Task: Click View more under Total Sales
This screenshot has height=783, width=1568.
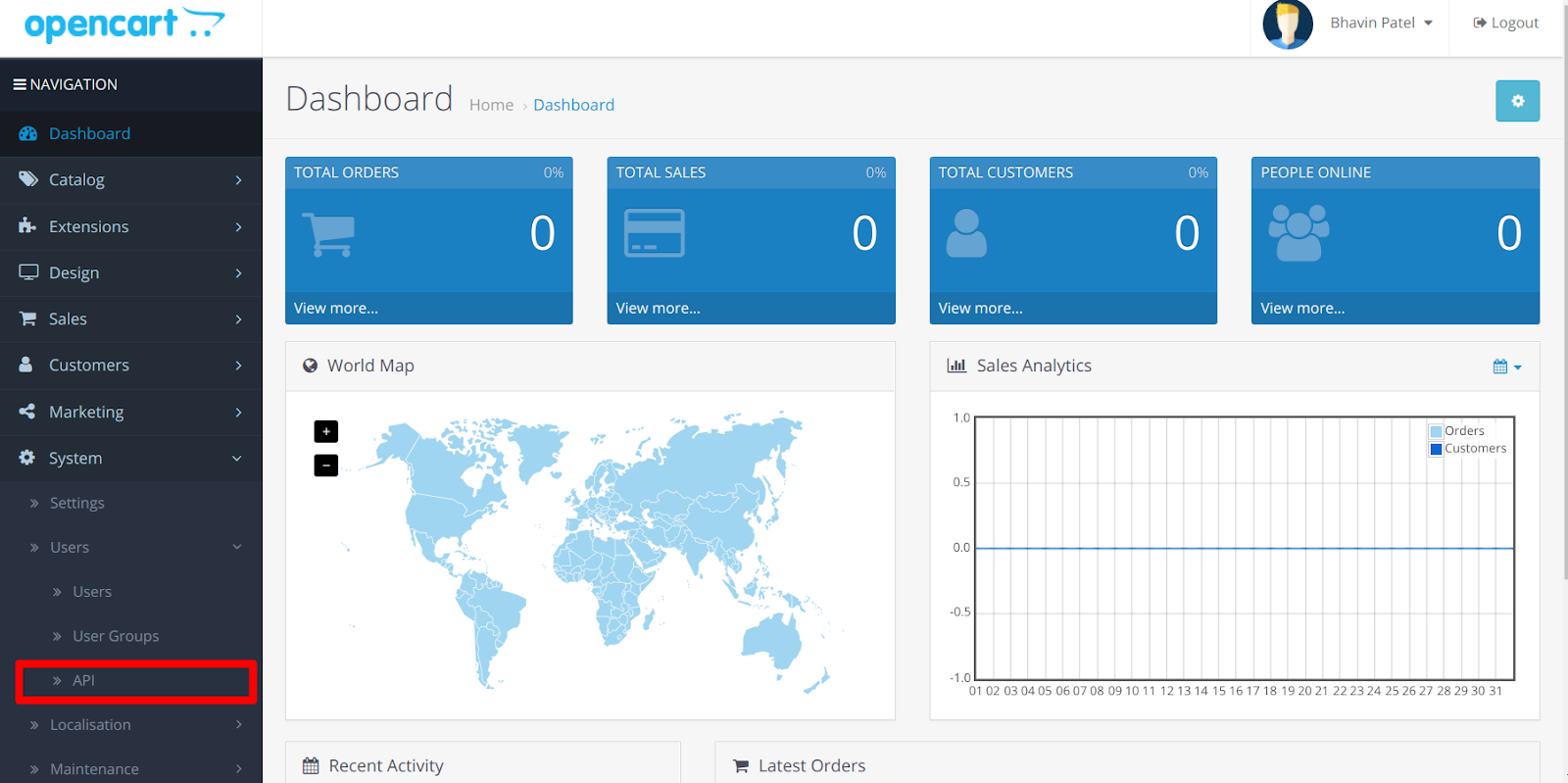Action: (659, 308)
